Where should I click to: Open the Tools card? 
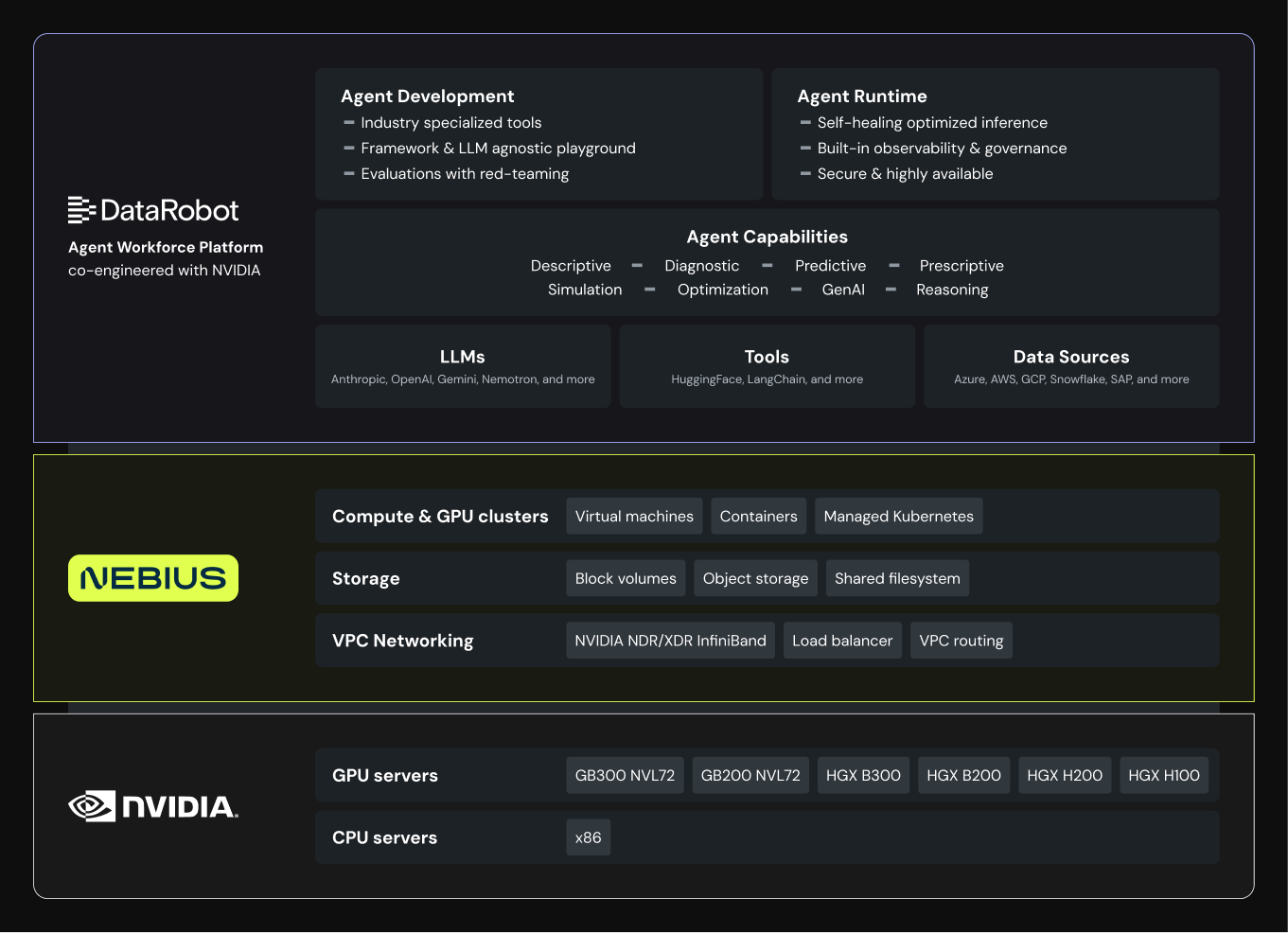tap(767, 366)
